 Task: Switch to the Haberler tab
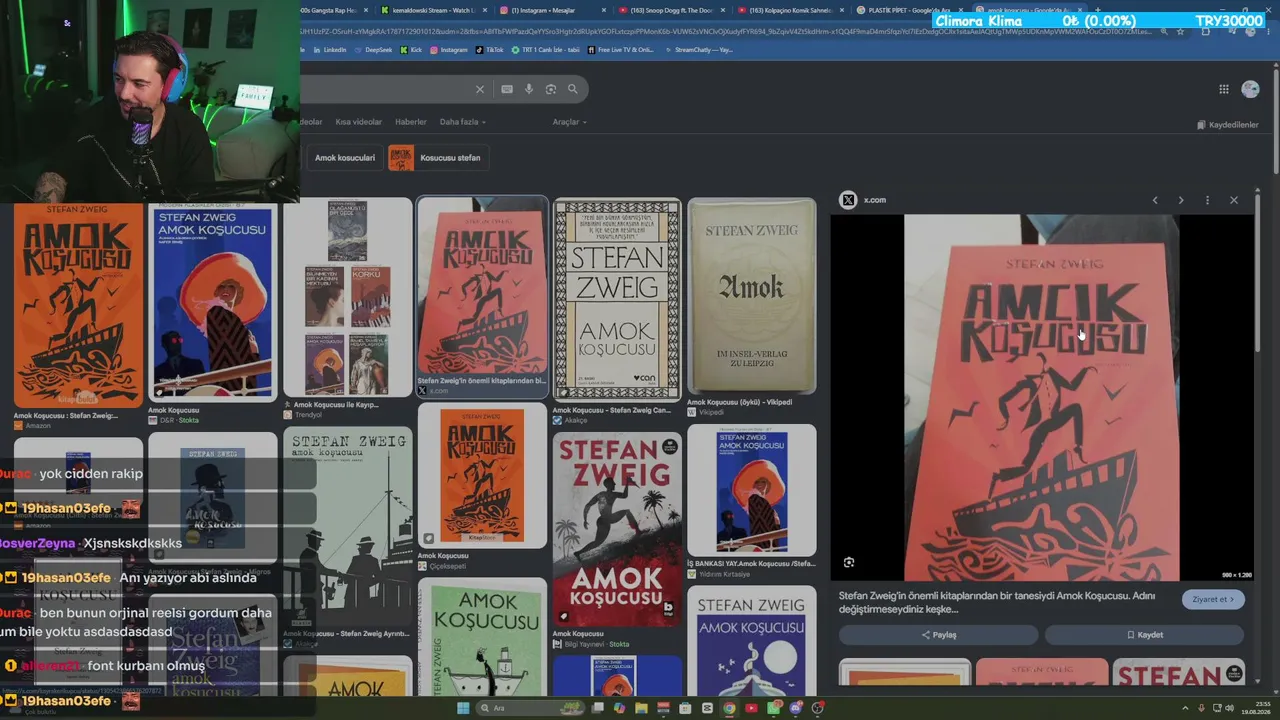(411, 122)
